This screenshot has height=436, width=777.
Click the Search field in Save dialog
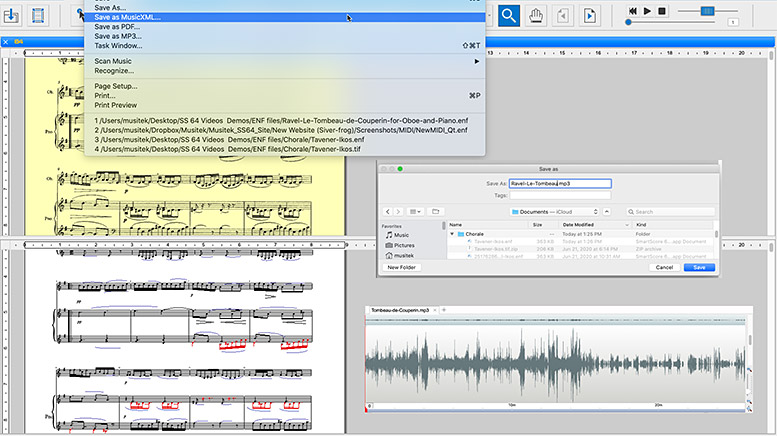point(670,212)
